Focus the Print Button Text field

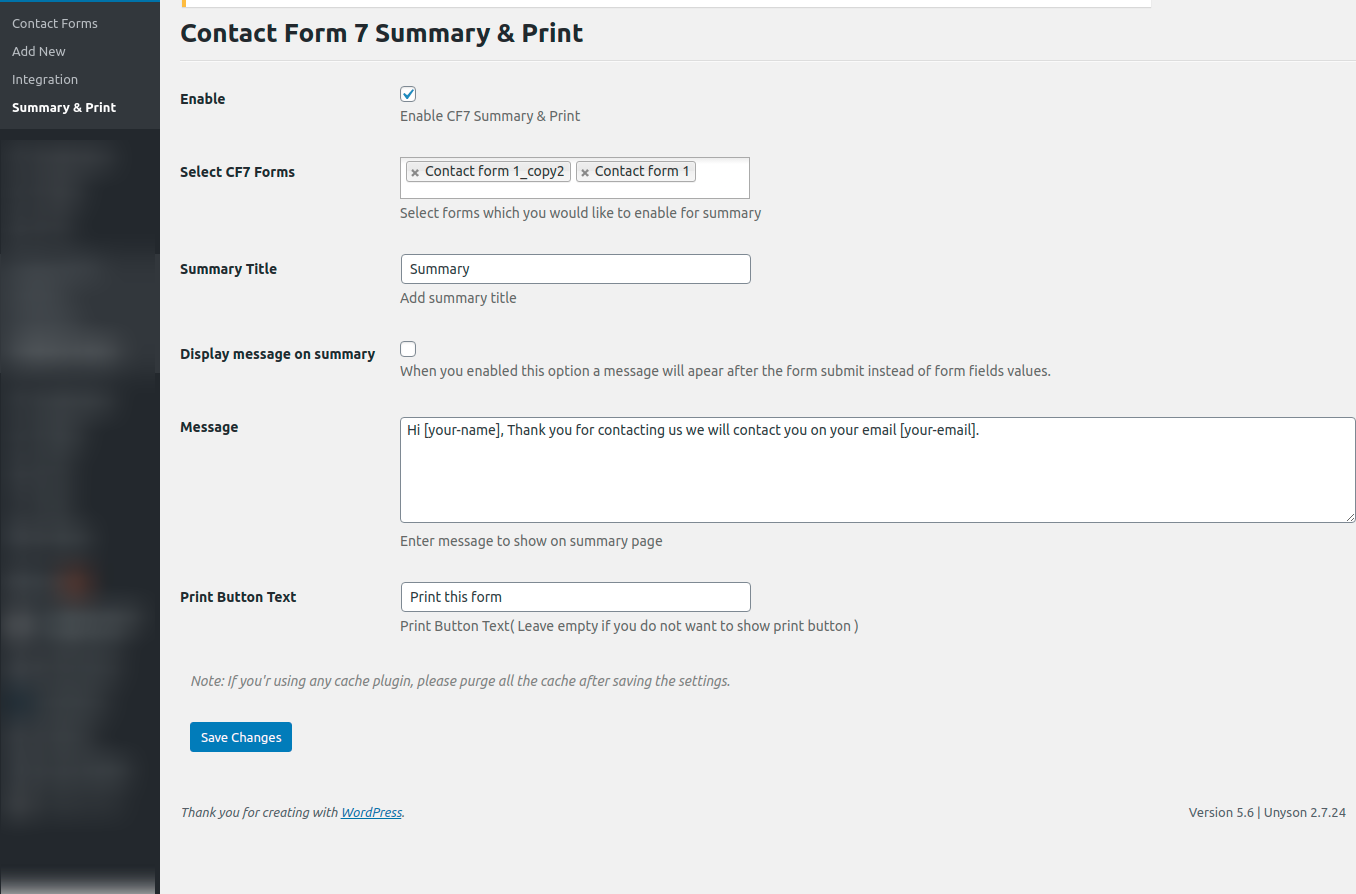pos(575,597)
